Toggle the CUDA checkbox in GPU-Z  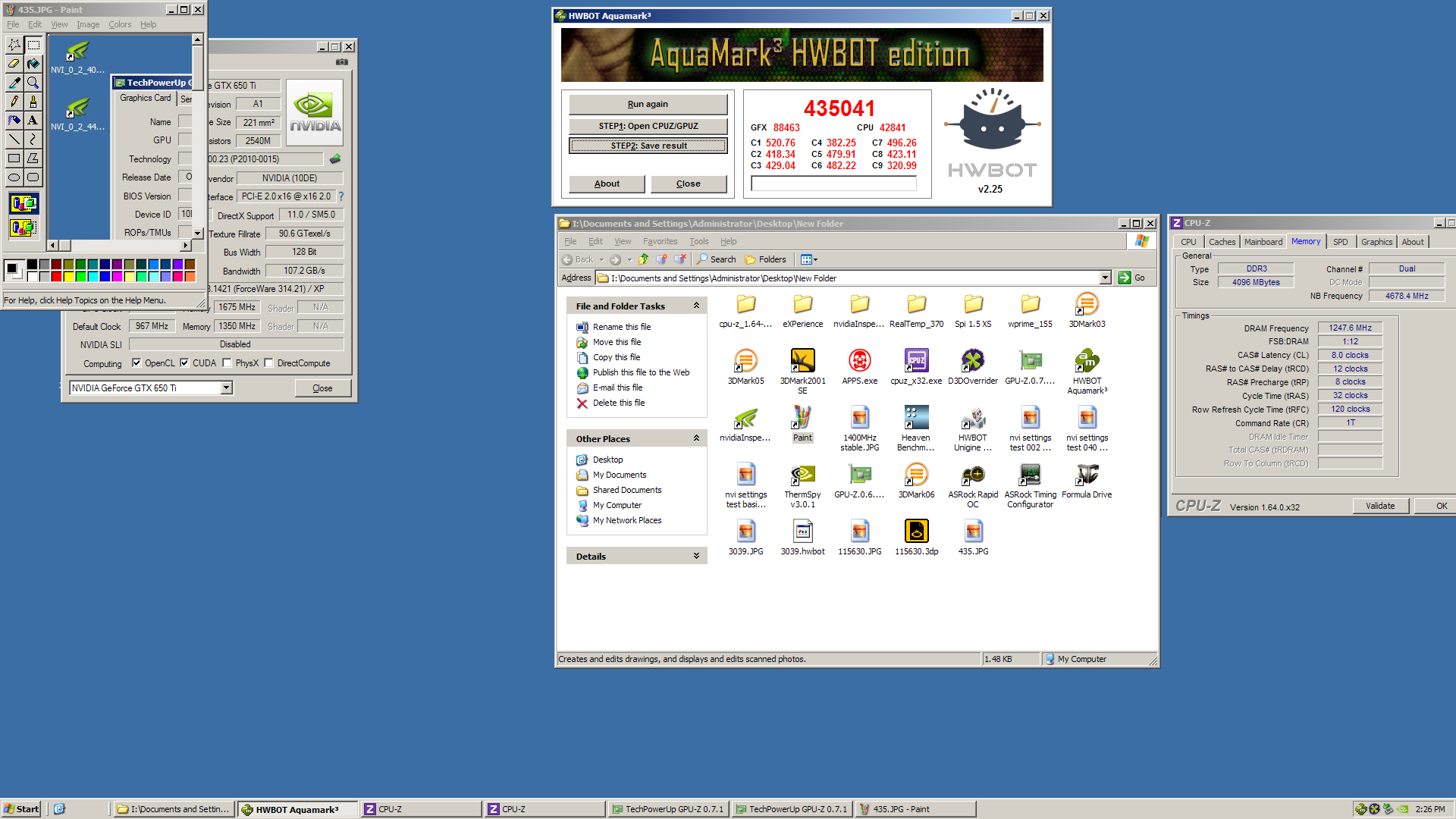(184, 363)
